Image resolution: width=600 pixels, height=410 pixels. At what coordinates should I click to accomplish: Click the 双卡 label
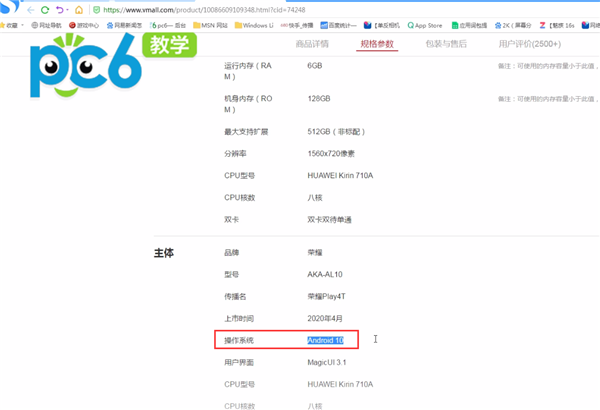(232, 220)
